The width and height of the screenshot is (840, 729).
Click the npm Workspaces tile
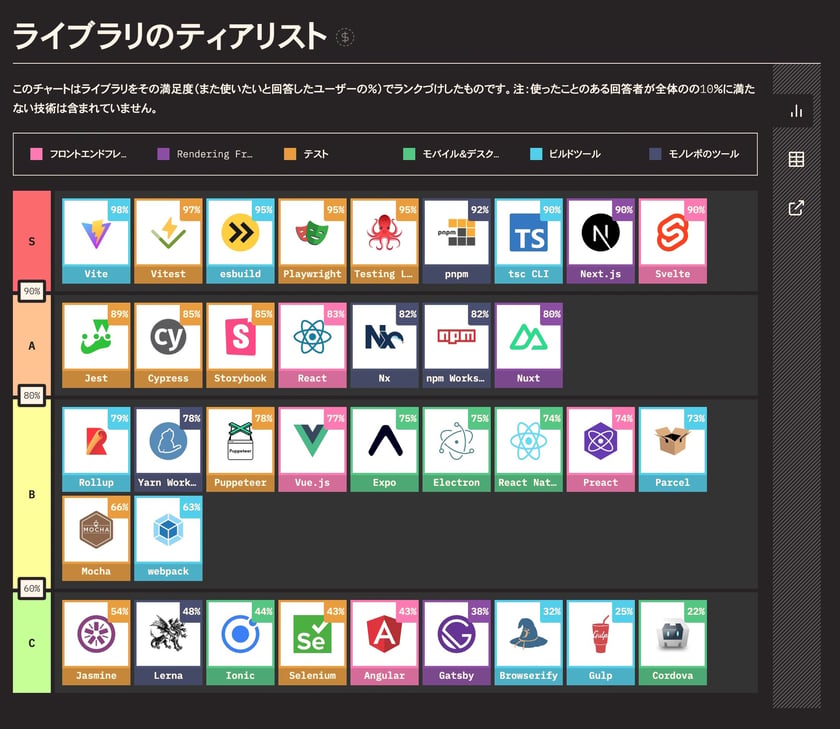456,345
